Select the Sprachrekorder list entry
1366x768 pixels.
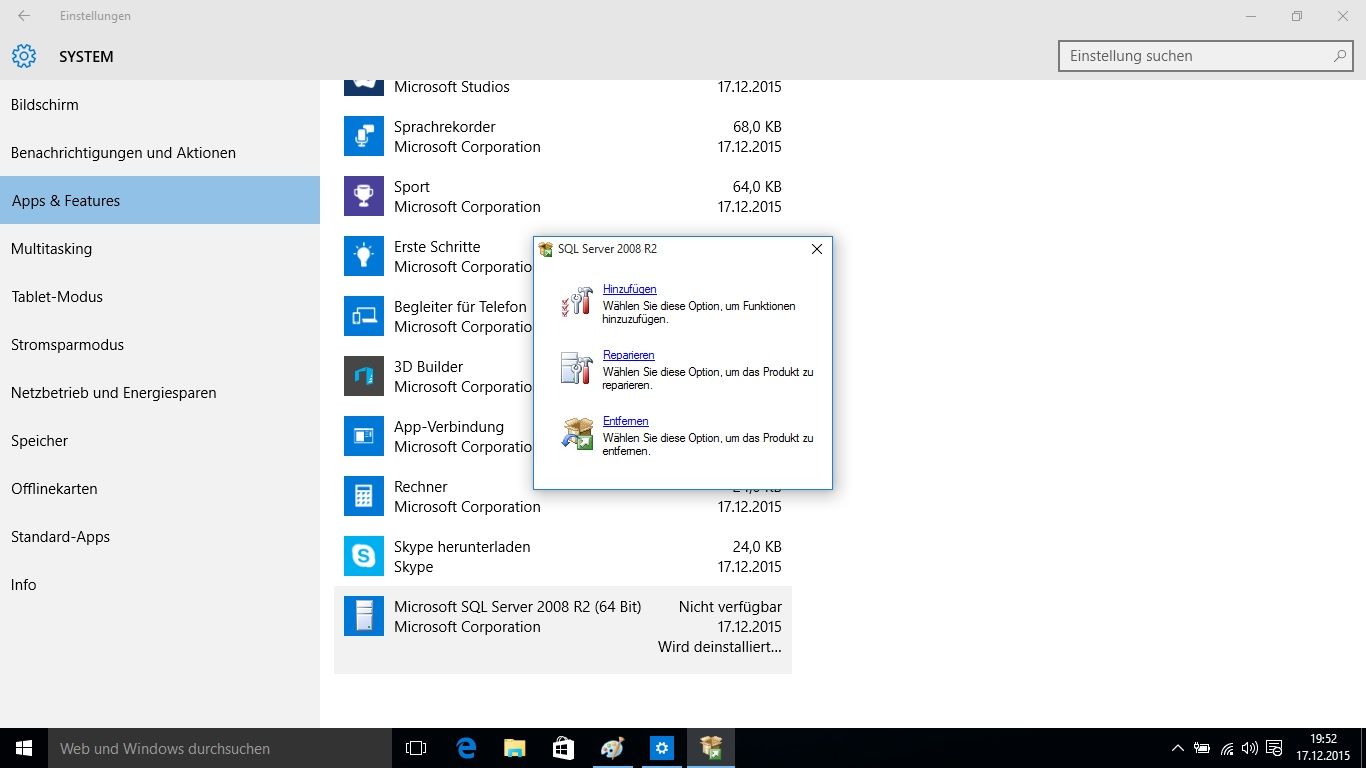(x=563, y=136)
